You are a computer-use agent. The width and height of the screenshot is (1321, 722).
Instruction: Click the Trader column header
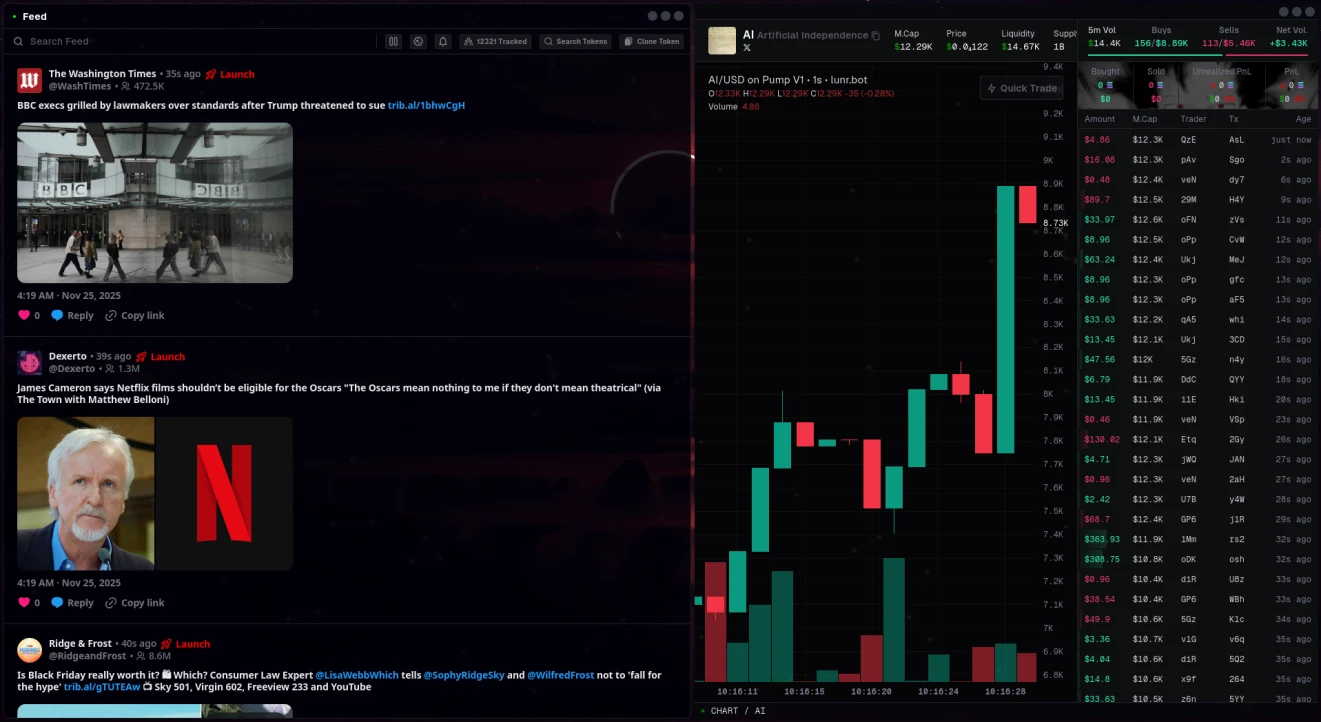coord(1193,119)
